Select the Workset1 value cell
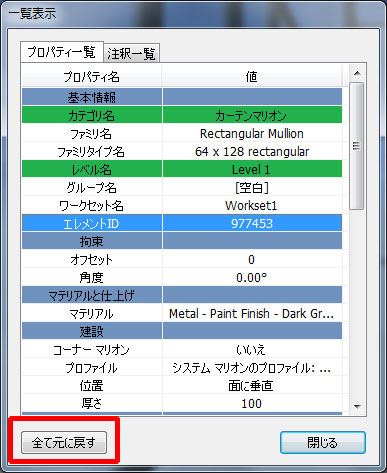 tap(252, 205)
